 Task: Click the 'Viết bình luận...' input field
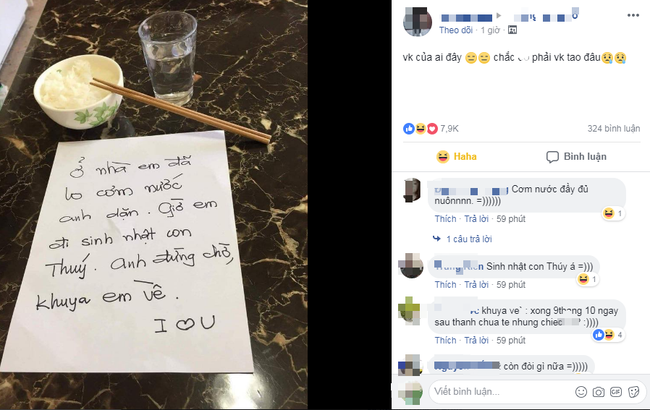(502, 392)
